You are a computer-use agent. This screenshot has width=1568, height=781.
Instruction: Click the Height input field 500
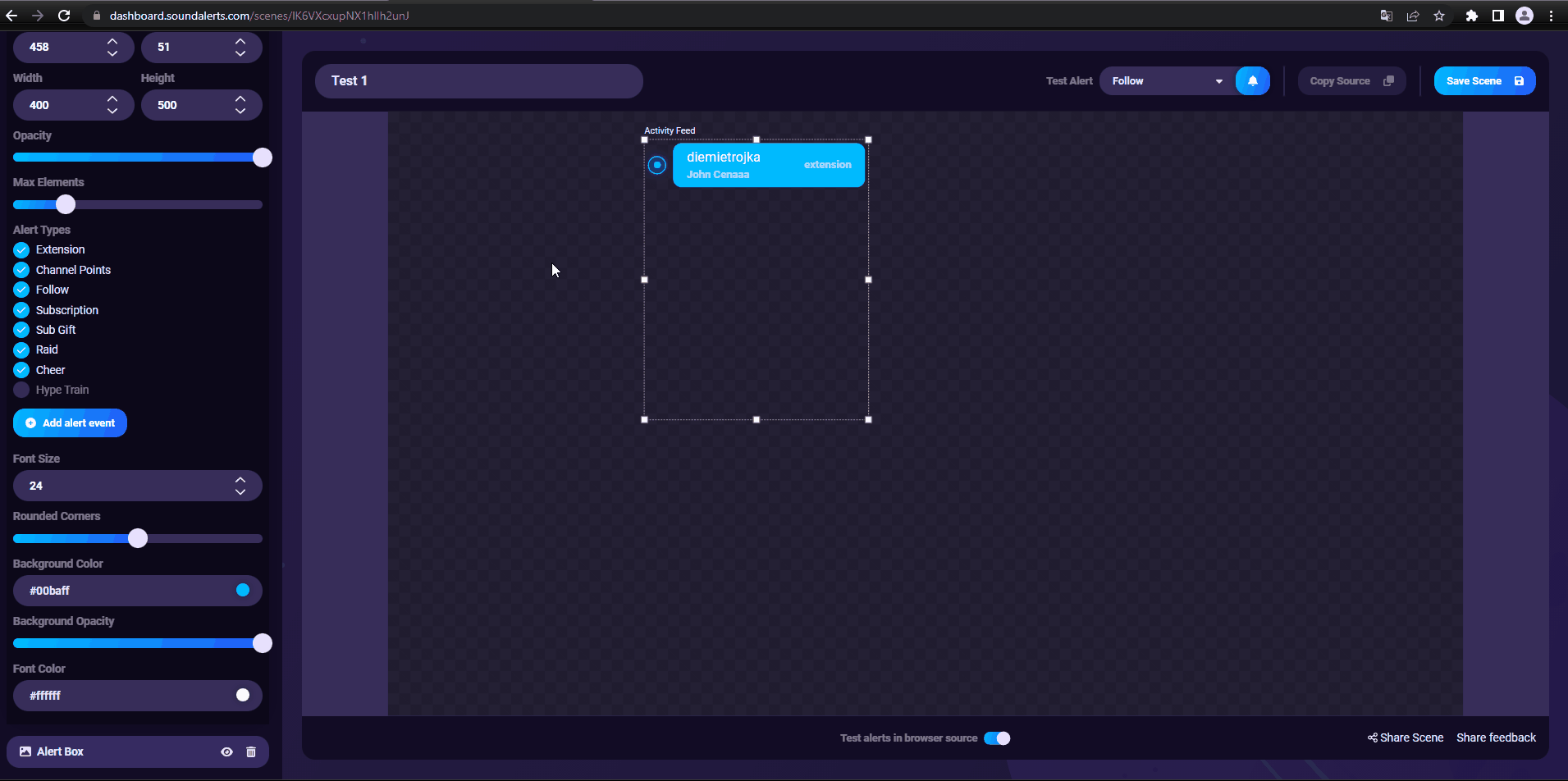(202, 105)
